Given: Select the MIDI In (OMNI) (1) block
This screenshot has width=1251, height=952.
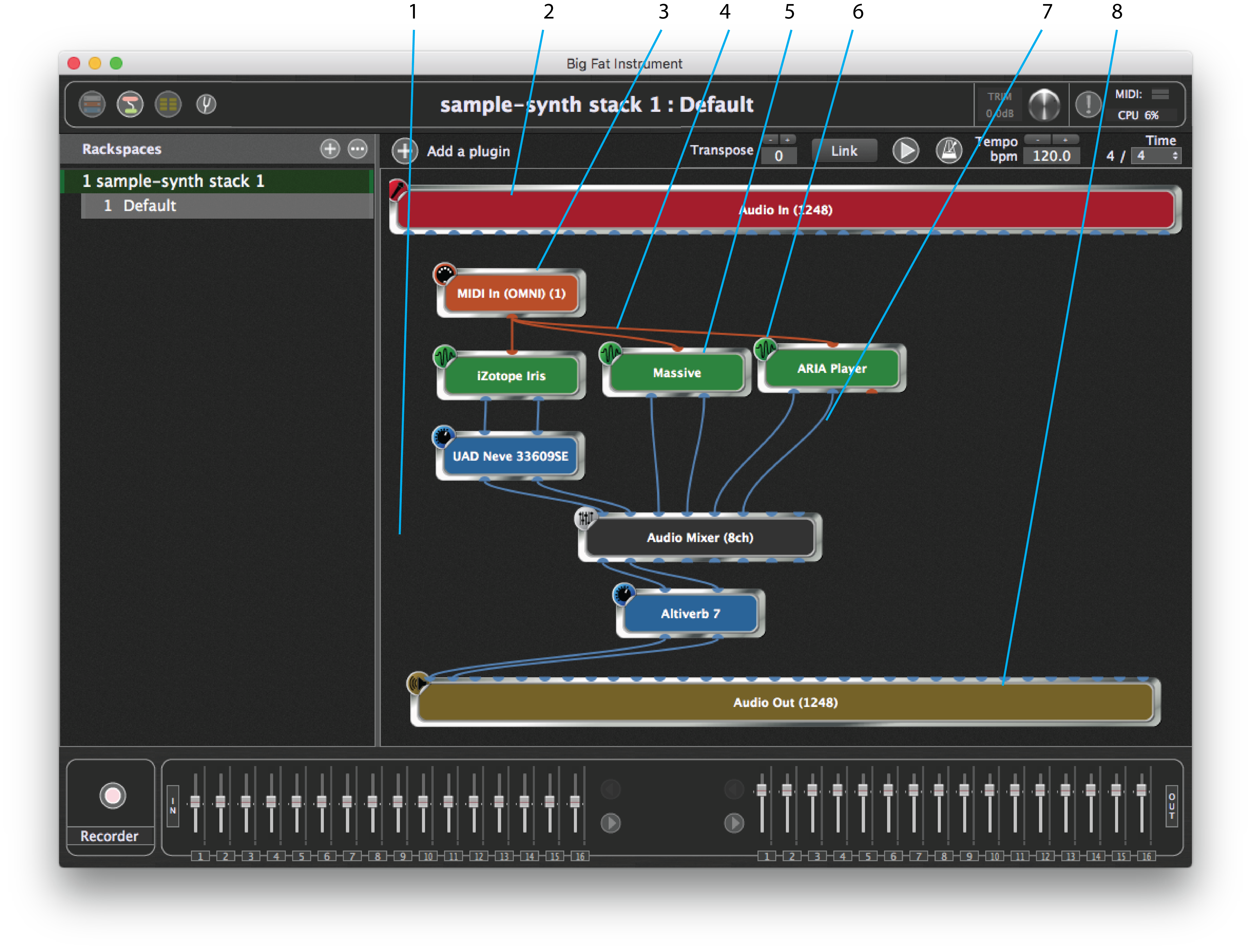Looking at the screenshot, I should point(512,293).
